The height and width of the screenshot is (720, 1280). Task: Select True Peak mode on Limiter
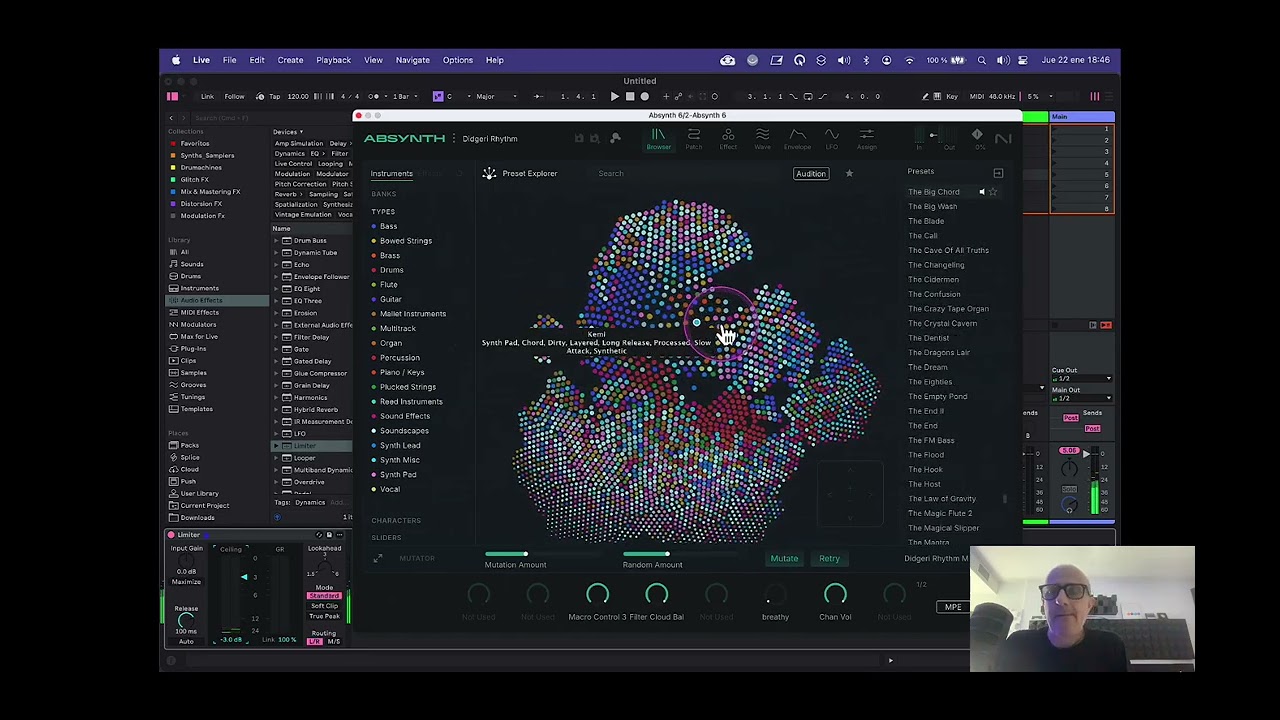(324, 616)
